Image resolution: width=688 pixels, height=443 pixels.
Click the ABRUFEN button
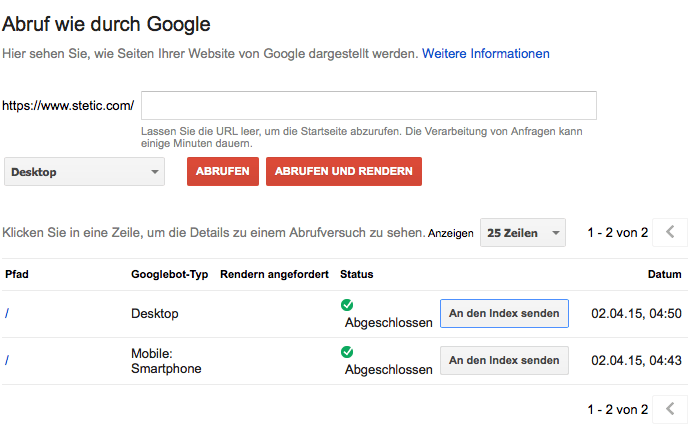click(223, 171)
